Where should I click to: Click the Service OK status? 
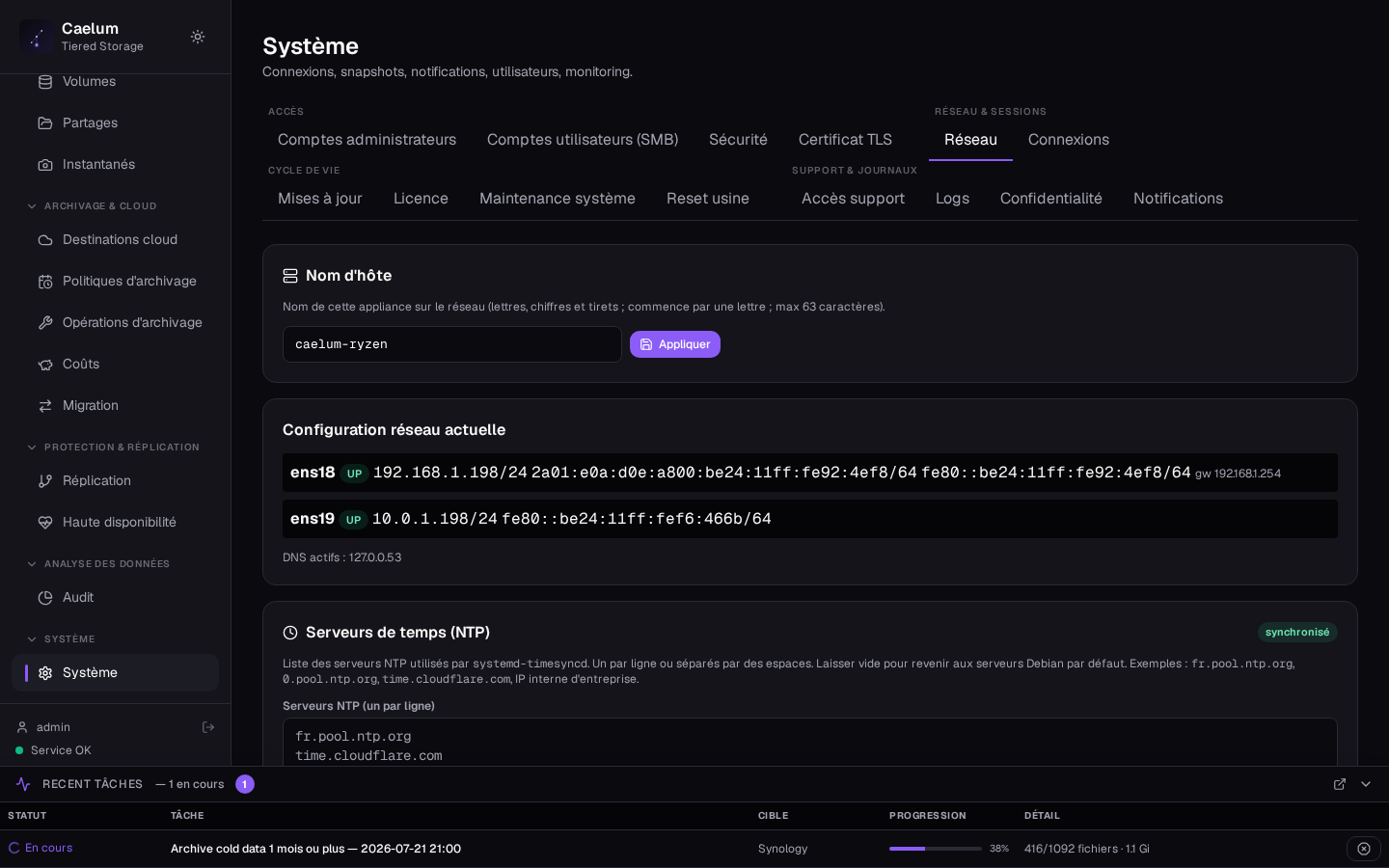coord(53,750)
